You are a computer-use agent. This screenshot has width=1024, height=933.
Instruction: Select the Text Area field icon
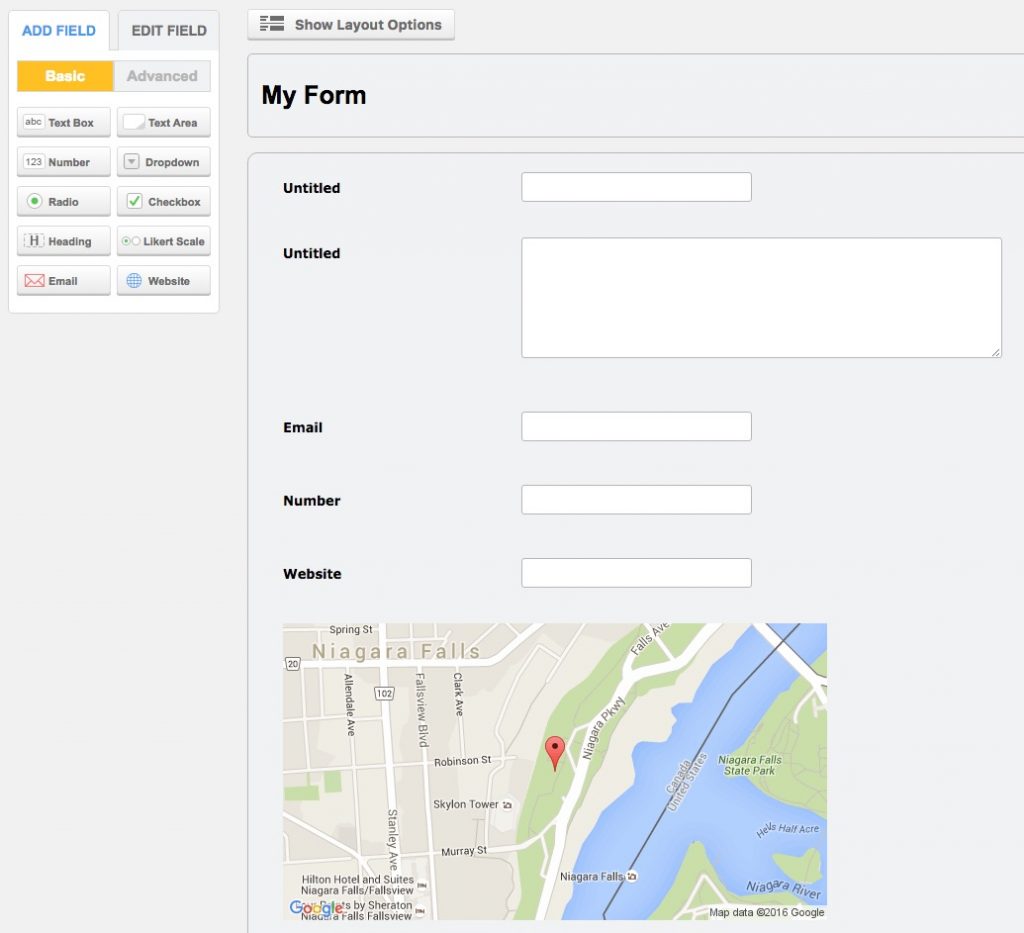[163, 122]
